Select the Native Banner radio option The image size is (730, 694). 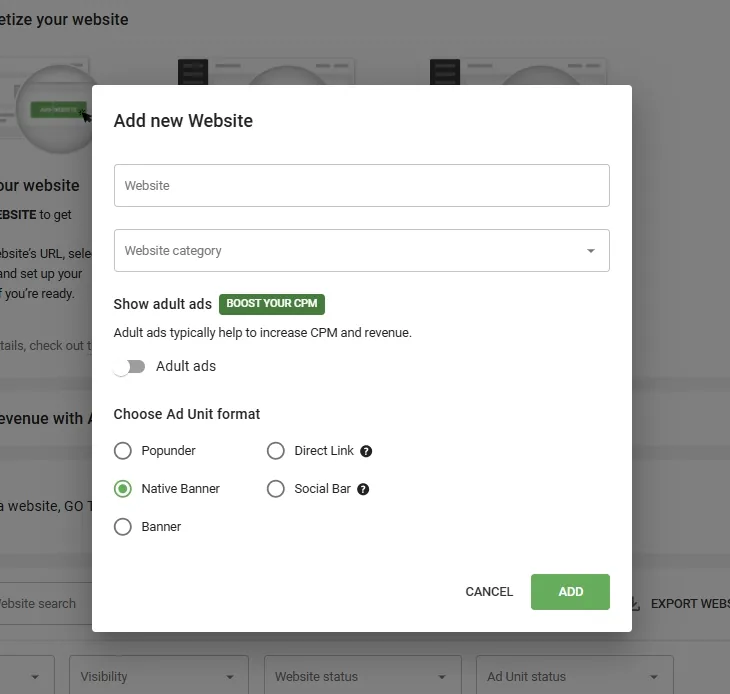point(123,489)
